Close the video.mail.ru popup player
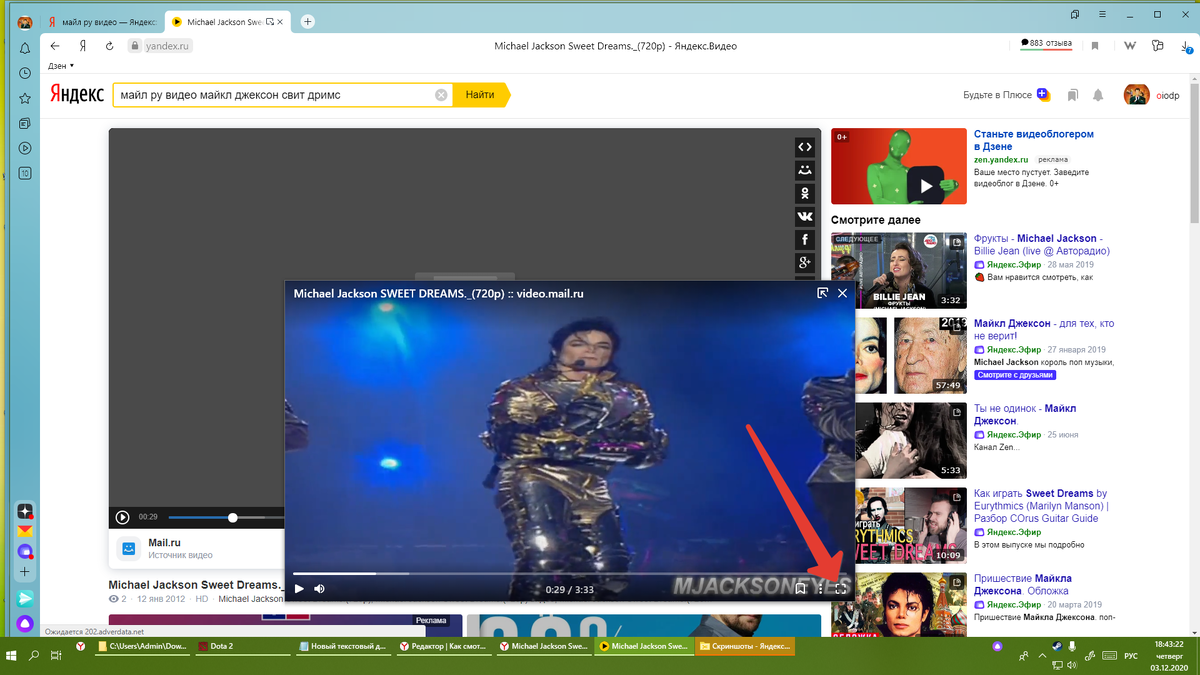This screenshot has width=1200, height=675. [842, 293]
